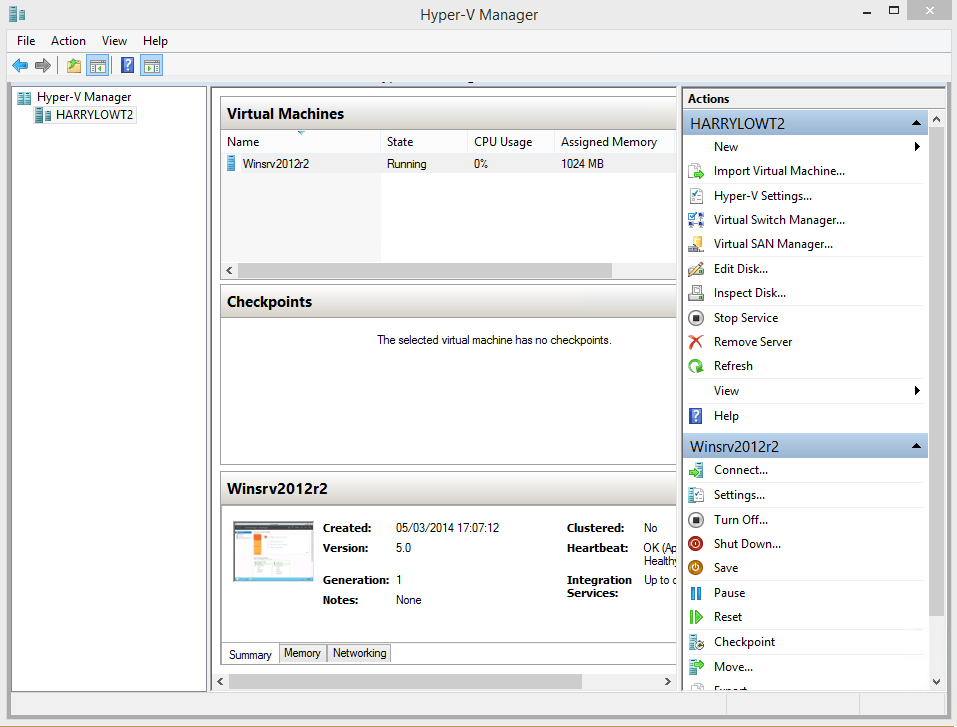Viewport: 957px width, 727px height.
Task: Click the Inspect Disk icon
Action: click(696, 293)
